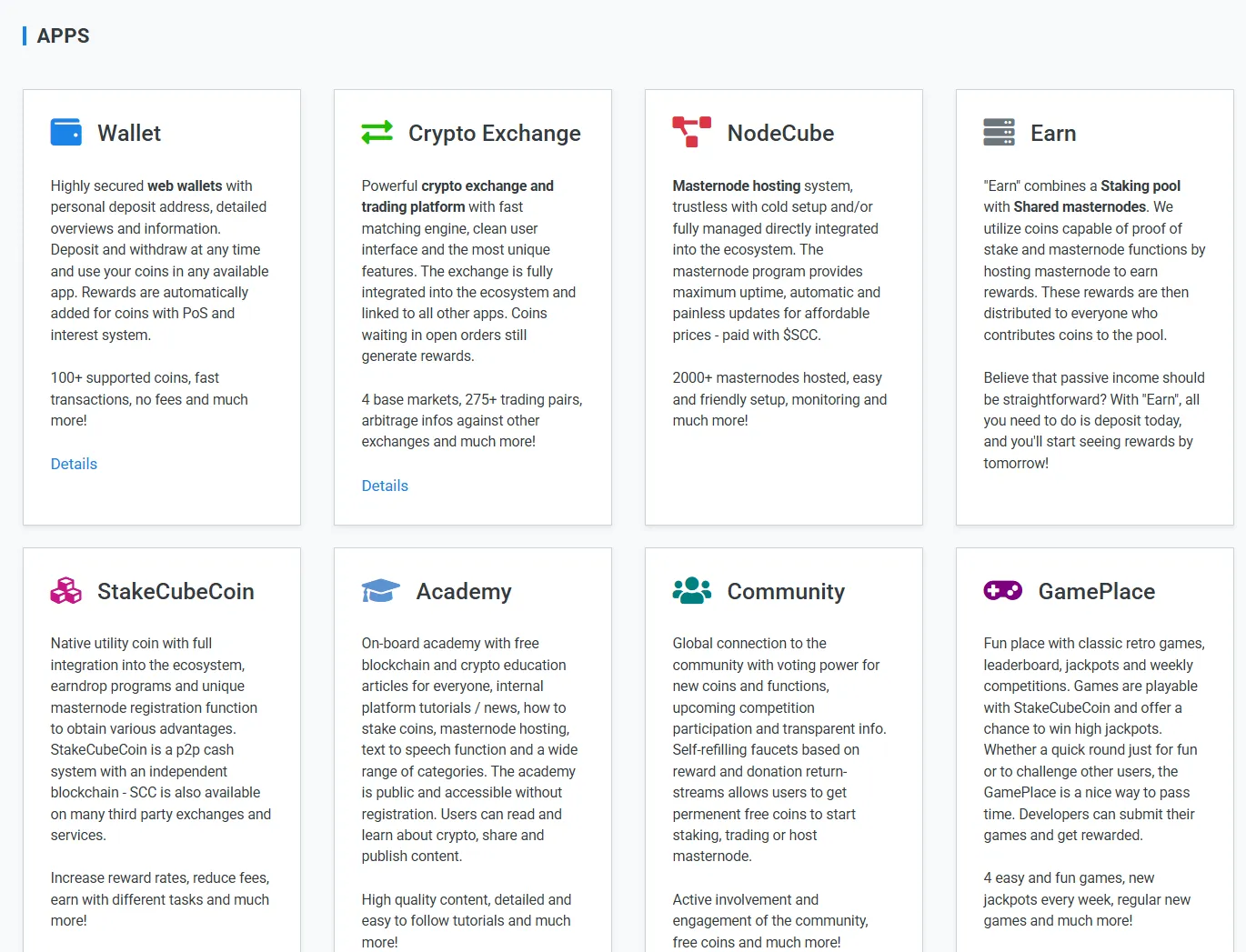1246x952 pixels.
Task: Click the teal Community people icon
Action: click(691, 591)
